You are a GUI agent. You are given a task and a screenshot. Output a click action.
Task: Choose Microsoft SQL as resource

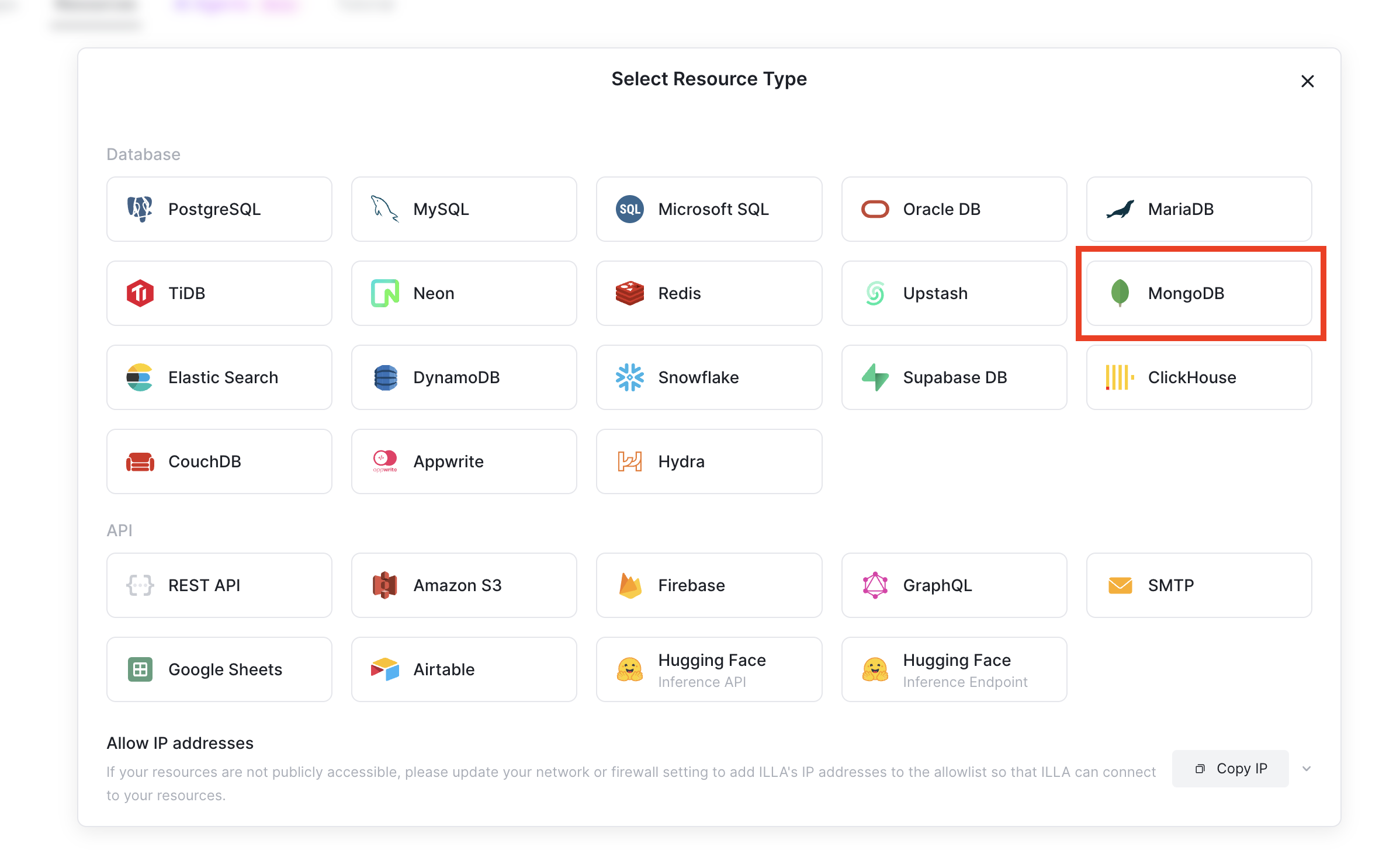tap(708, 209)
